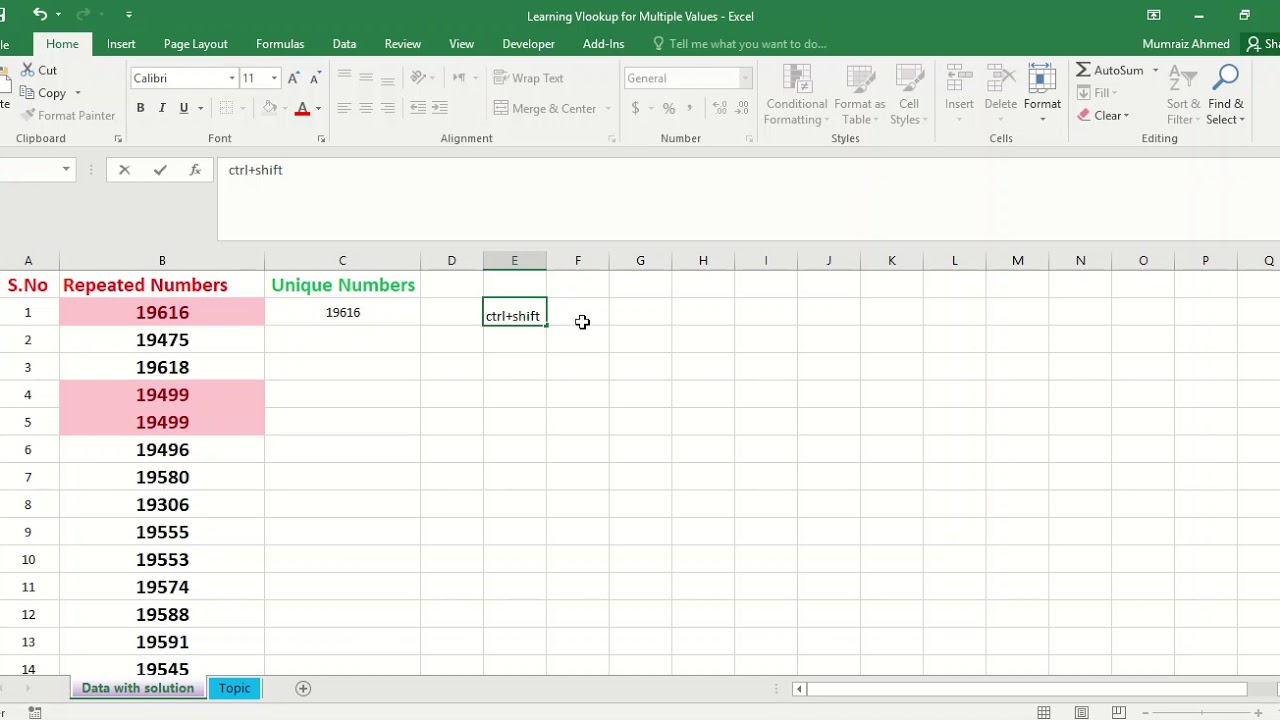Toggle Italic formatting

pyautogui.click(x=162, y=108)
